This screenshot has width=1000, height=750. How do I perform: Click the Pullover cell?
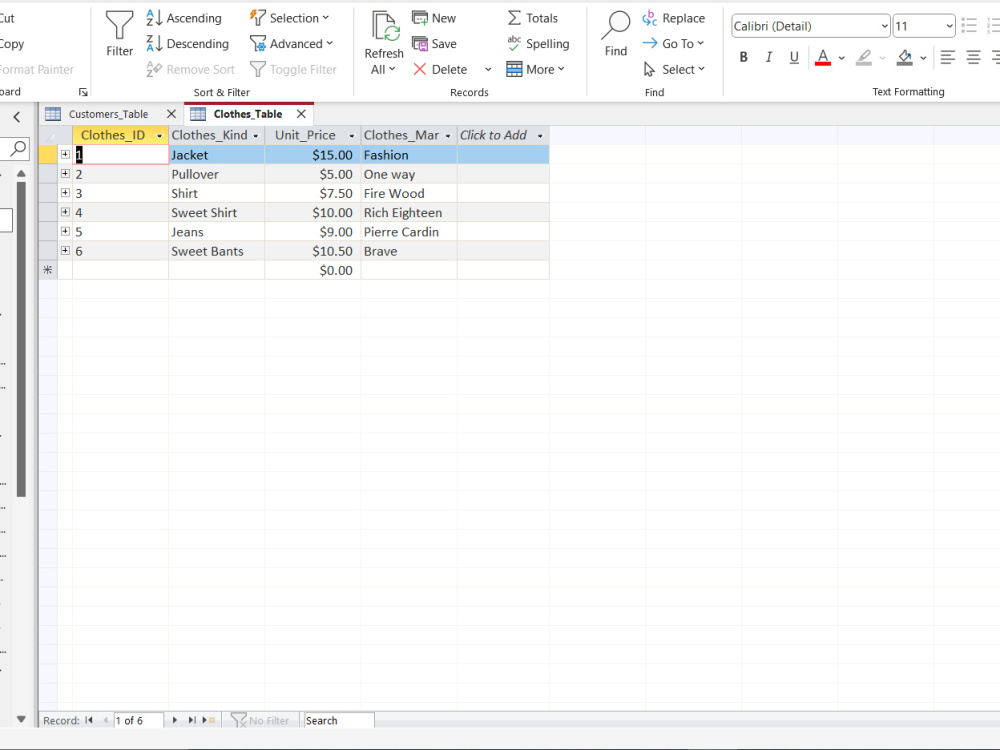pos(216,174)
